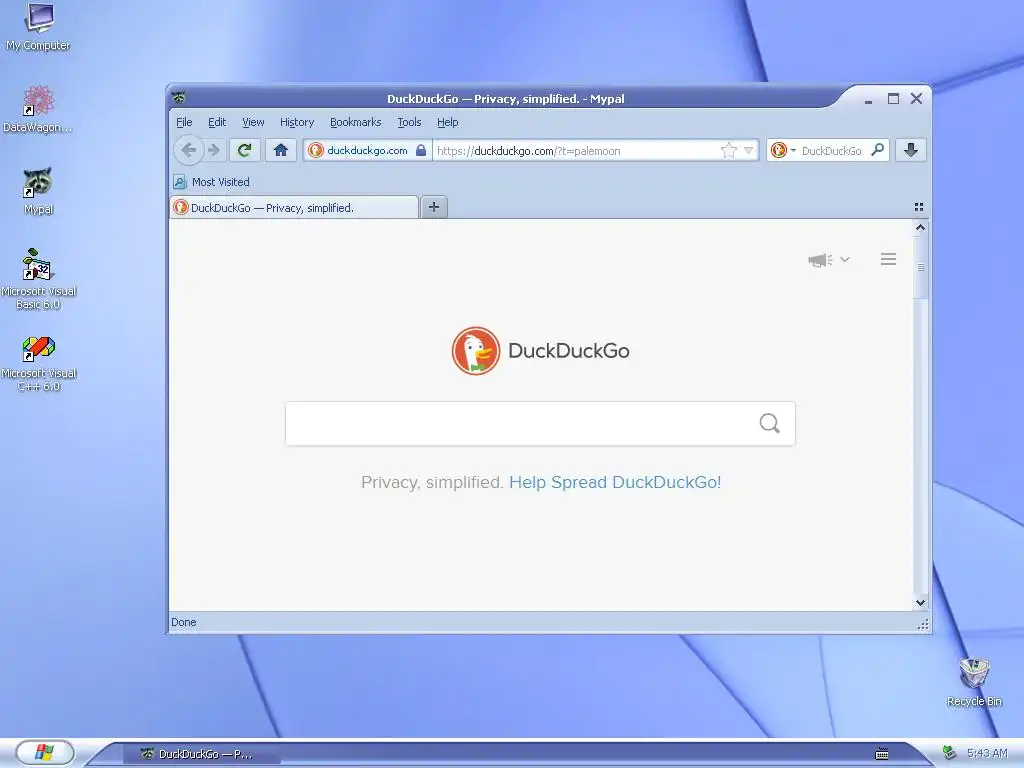1024x768 pixels.
Task: Open the File menu
Action: coord(184,122)
